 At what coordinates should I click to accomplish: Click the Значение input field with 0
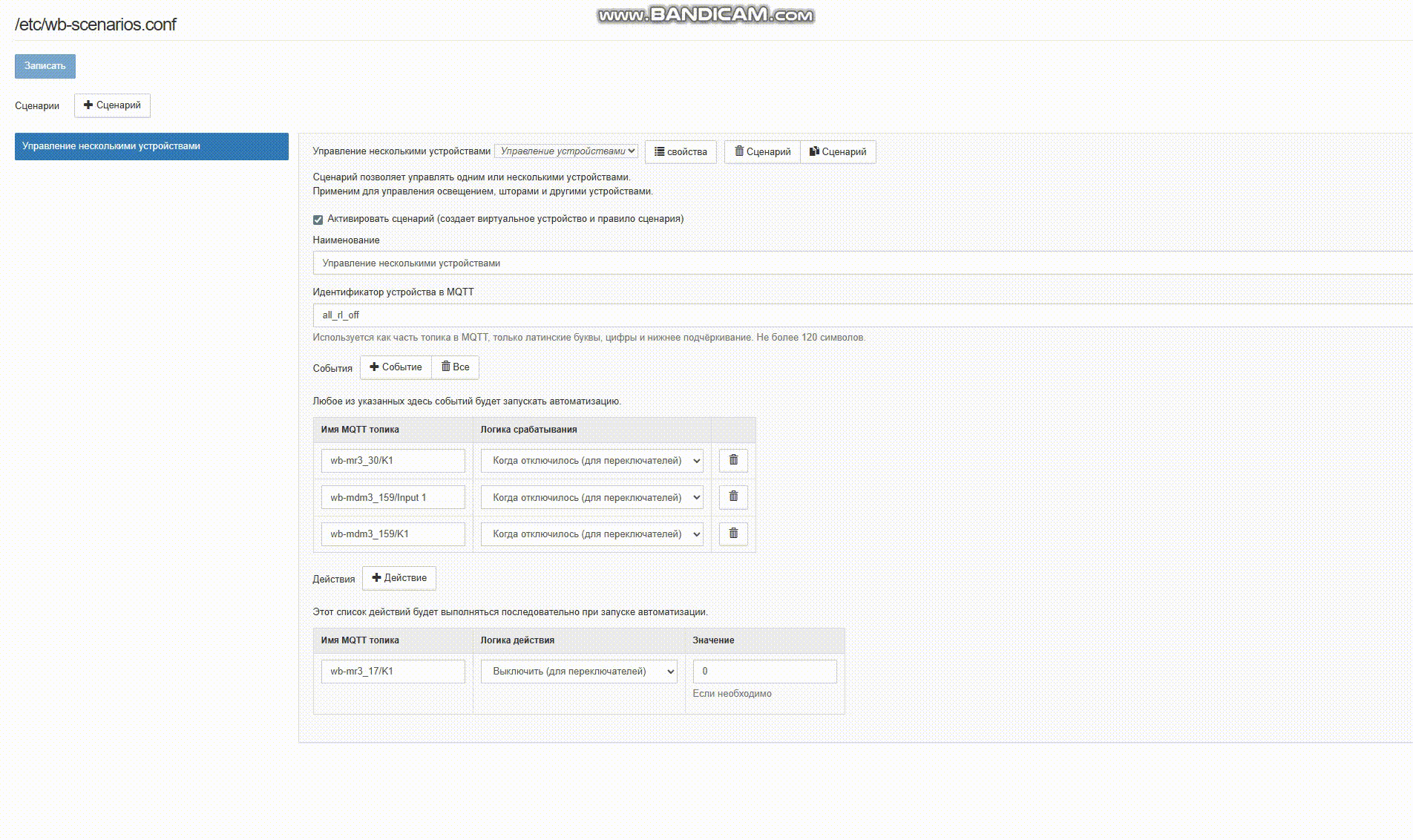pos(765,672)
